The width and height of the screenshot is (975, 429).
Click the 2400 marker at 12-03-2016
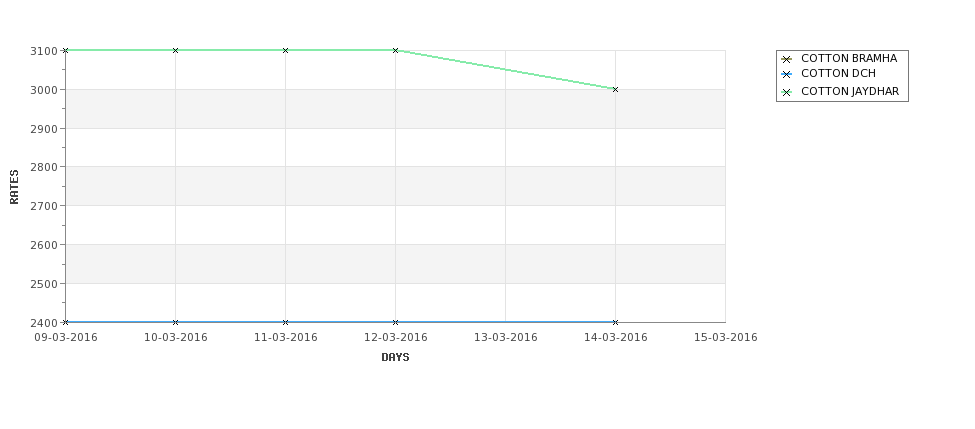(x=395, y=322)
